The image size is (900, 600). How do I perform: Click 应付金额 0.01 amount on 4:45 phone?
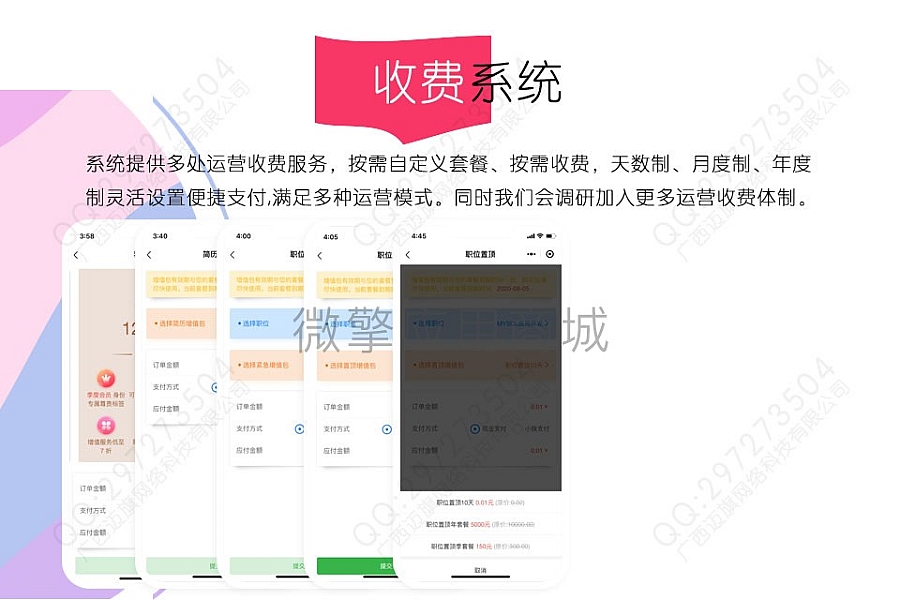[538, 450]
